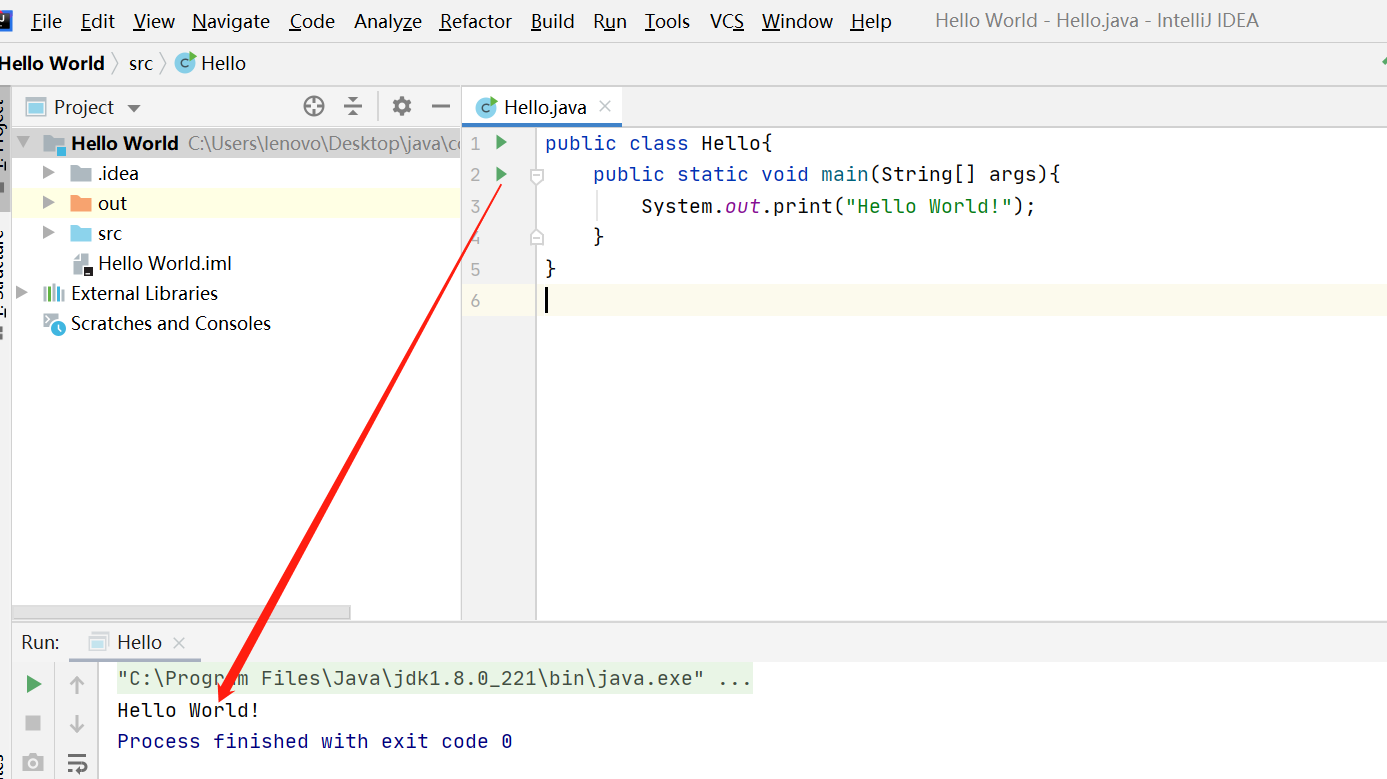1387x779 pixels.
Task: Expand the .idea folder
Action: pyautogui.click(x=48, y=173)
